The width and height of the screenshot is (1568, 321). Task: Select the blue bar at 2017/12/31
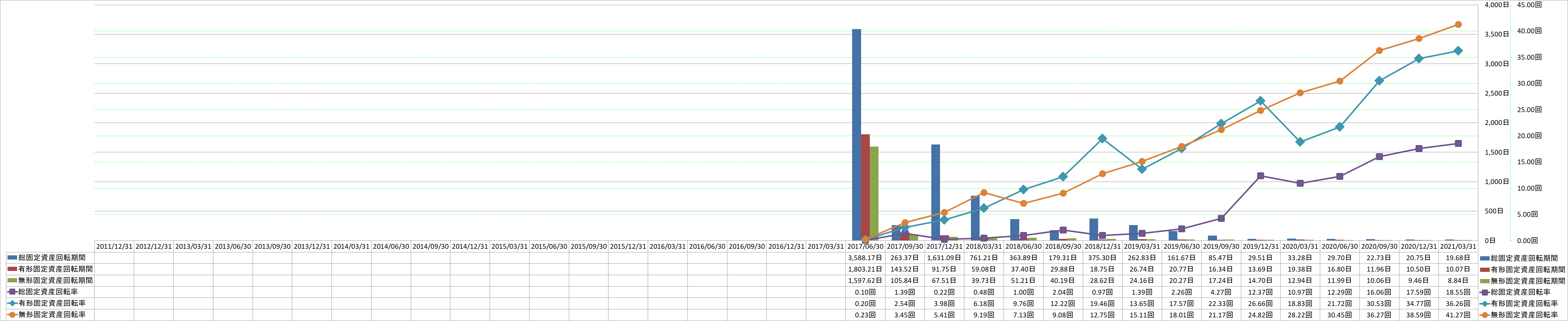[936, 193]
